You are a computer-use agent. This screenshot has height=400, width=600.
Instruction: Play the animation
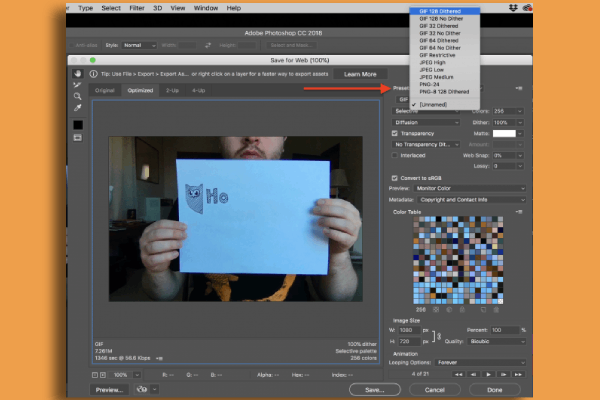click(488, 374)
